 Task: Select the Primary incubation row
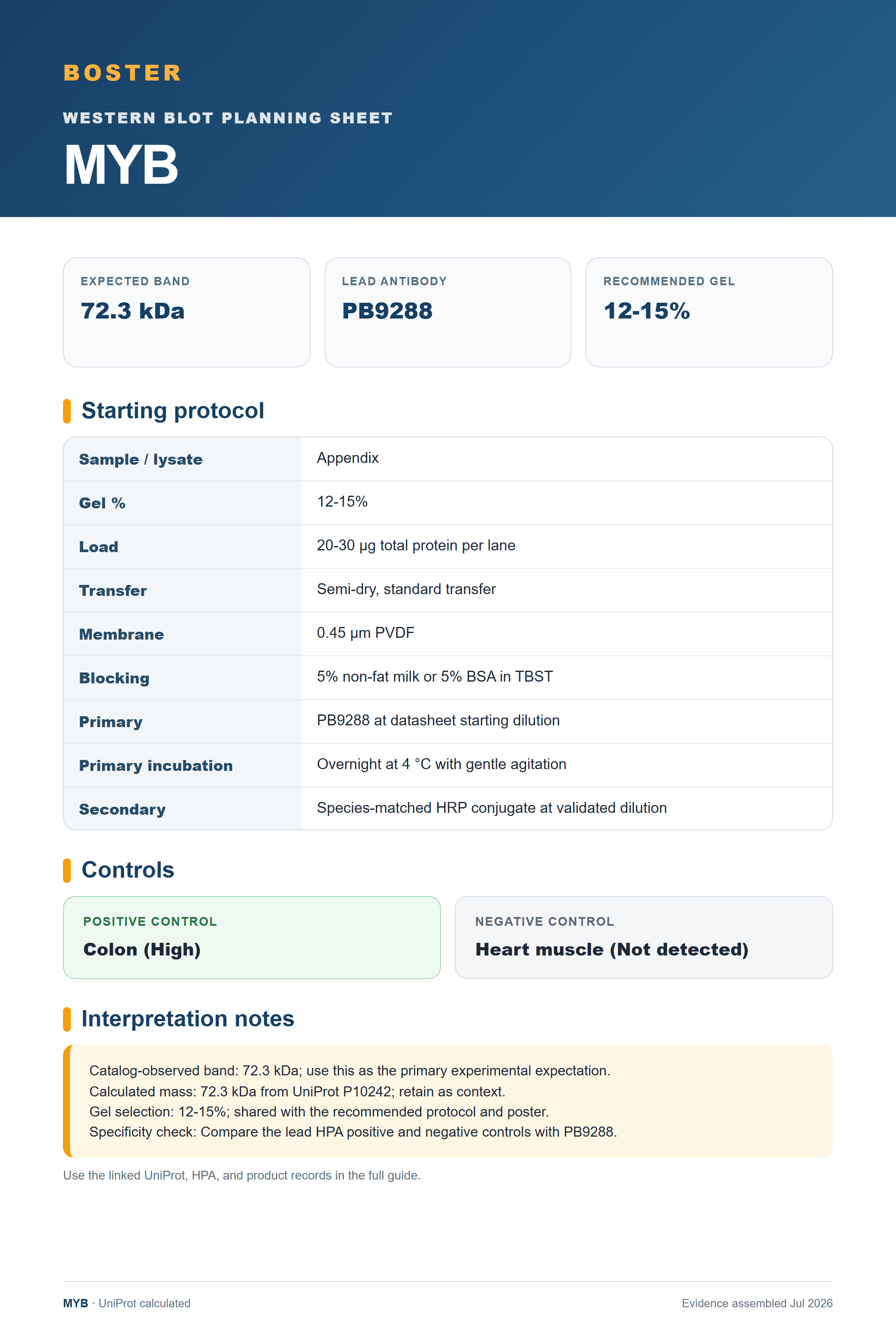pos(448,765)
